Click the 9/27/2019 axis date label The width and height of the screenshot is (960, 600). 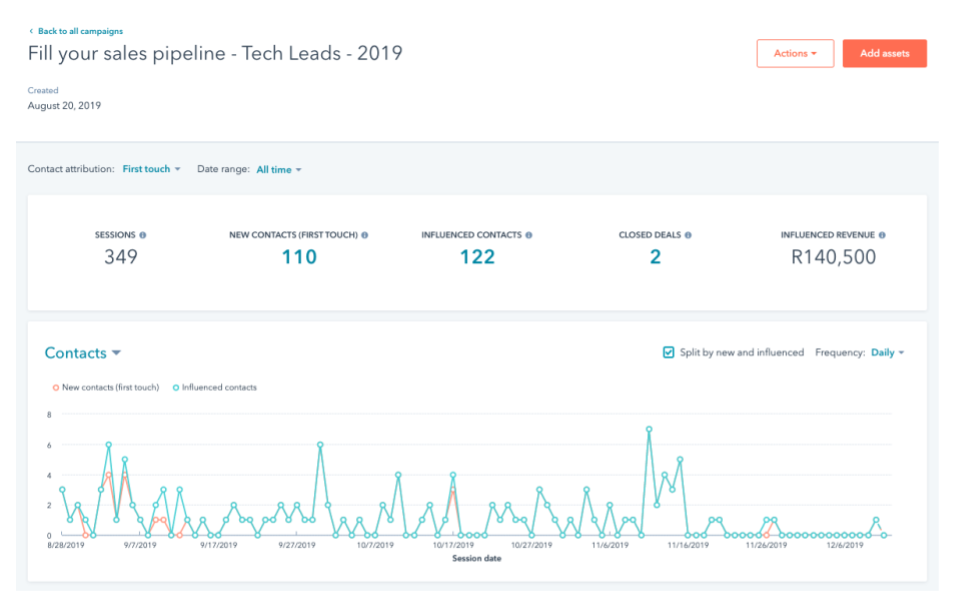(x=297, y=545)
